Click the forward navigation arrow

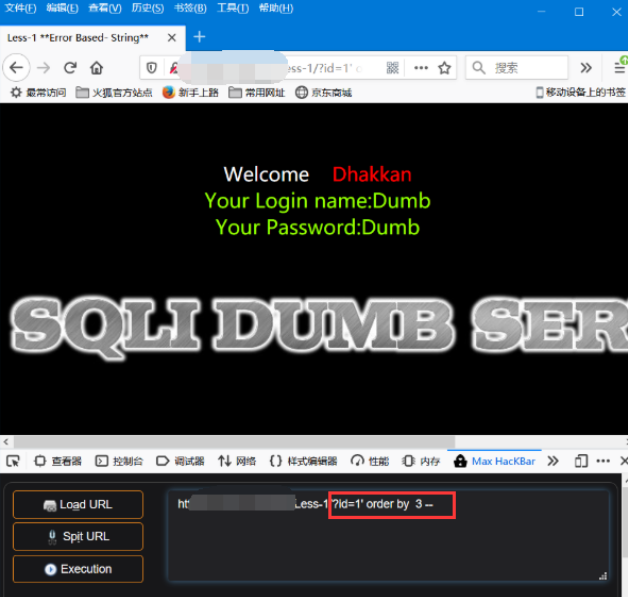43,68
